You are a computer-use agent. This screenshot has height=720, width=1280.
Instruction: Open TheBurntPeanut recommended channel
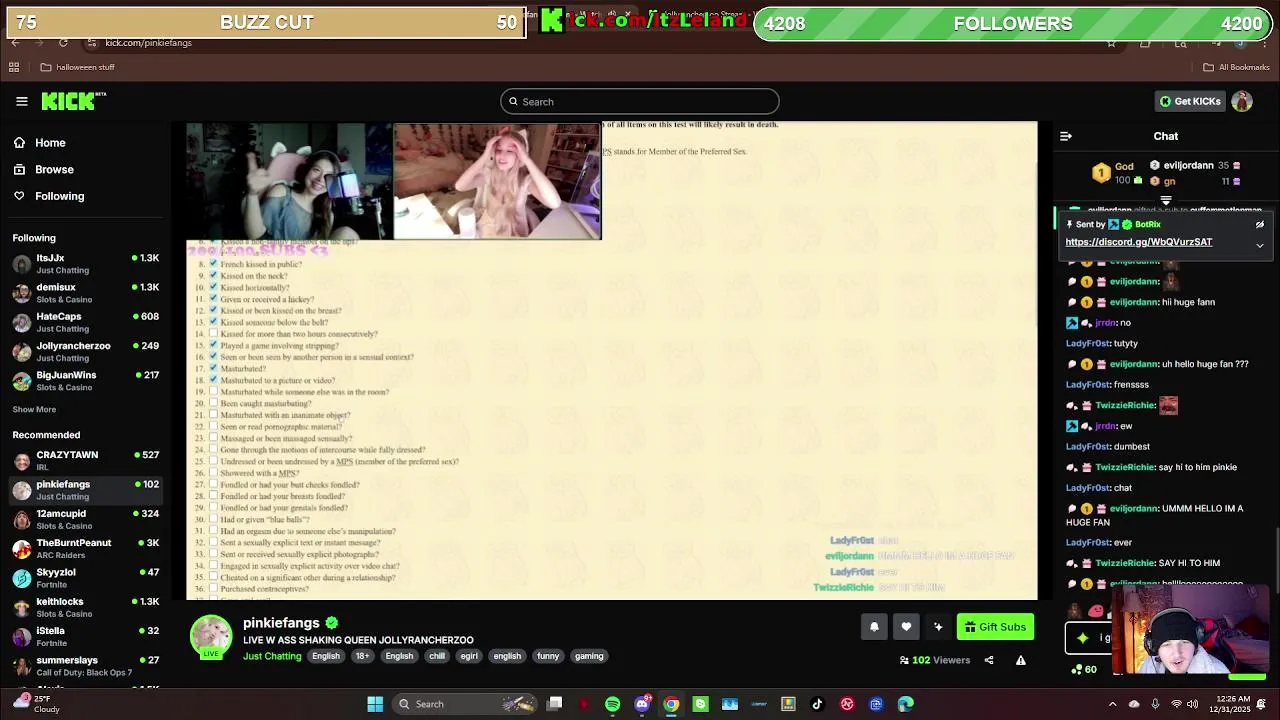[x=85, y=548]
